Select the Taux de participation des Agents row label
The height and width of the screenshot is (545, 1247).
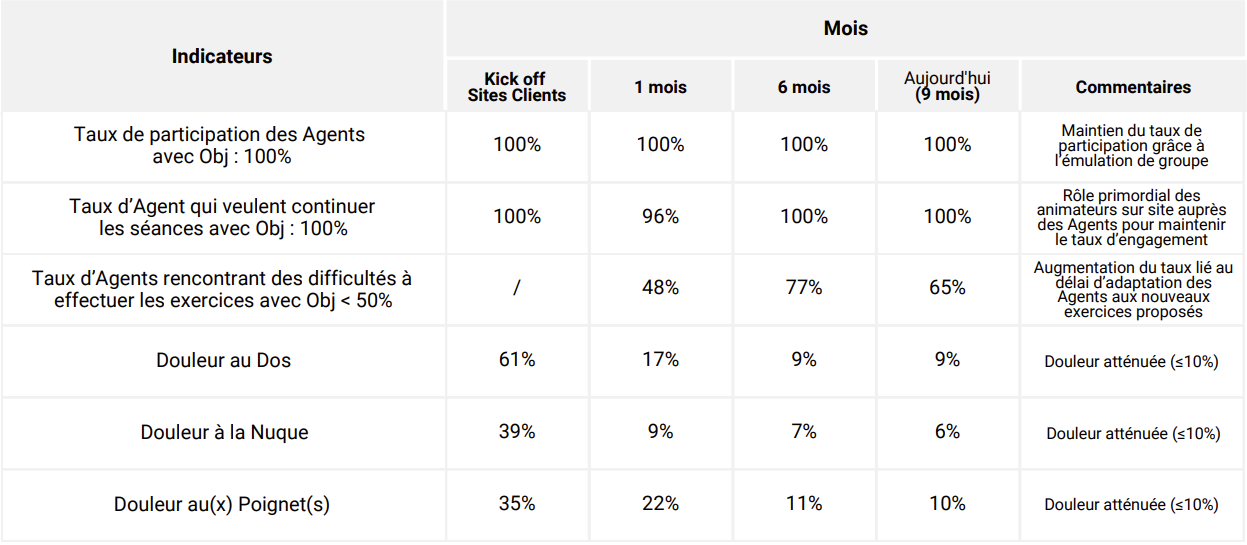222,145
